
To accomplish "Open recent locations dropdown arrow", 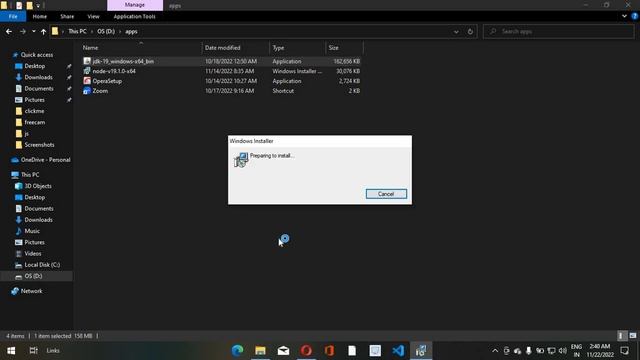I will point(33,31).
